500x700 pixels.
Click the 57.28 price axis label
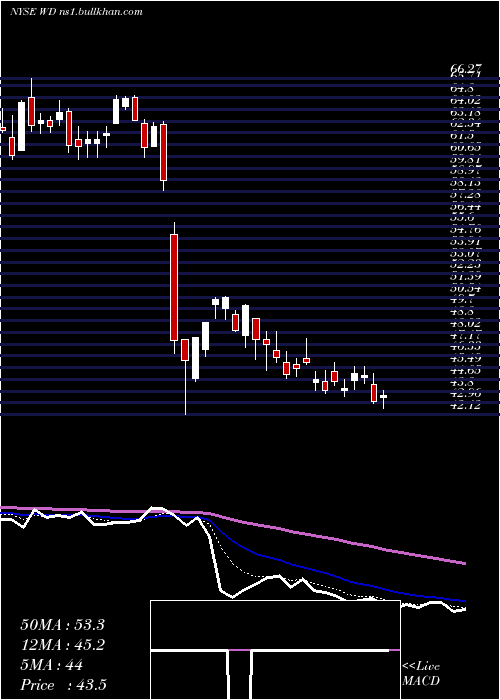tap(466, 195)
